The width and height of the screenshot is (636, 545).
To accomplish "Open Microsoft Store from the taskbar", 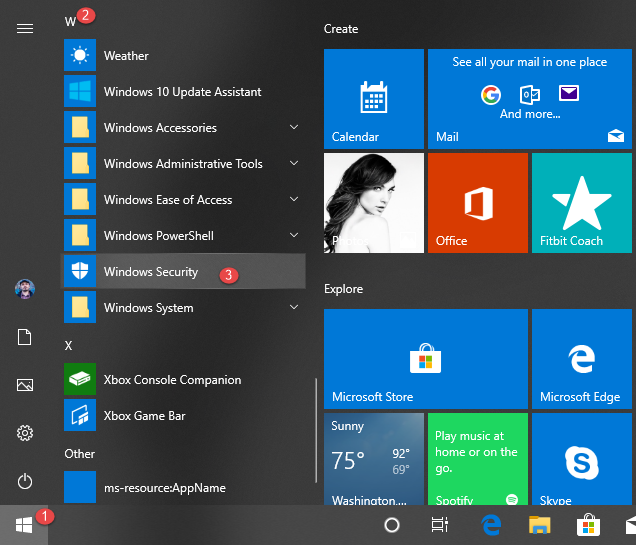I will pyautogui.click(x=588, y=525).
